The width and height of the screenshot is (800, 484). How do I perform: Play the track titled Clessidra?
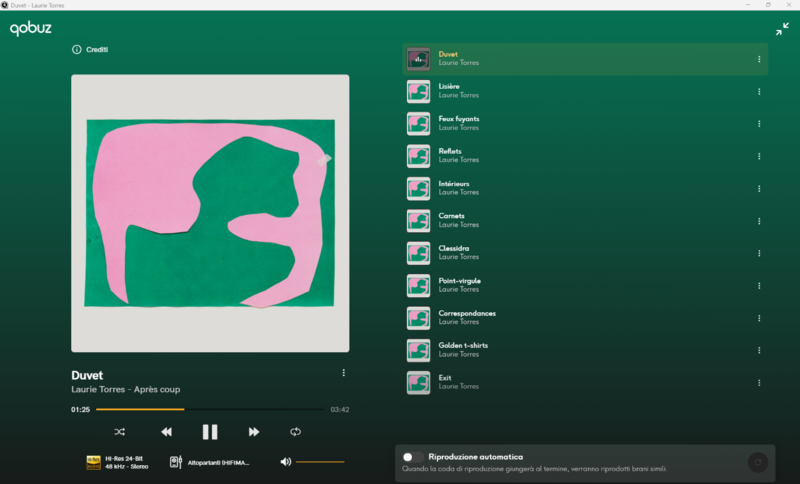(454, 248)
